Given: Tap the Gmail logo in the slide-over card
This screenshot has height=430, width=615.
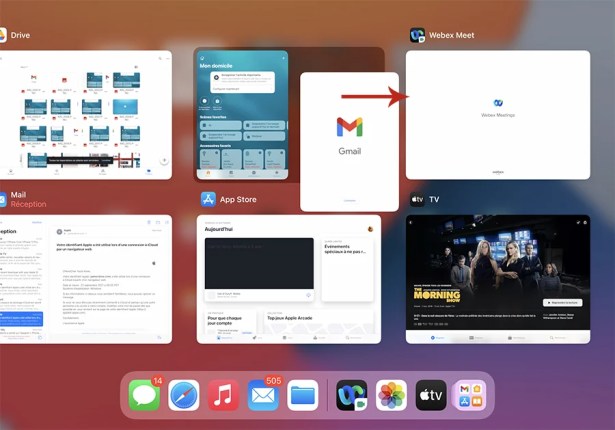Looking at the screenshot, I should click(x=349, y=127).
